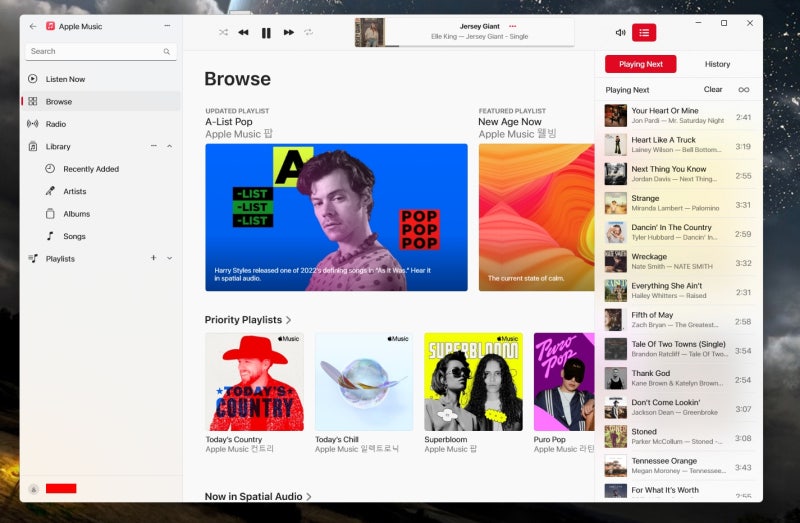Play Next Thing You Know from the queue
This screenshot has width=800, height=523.
tap(679, 174)
